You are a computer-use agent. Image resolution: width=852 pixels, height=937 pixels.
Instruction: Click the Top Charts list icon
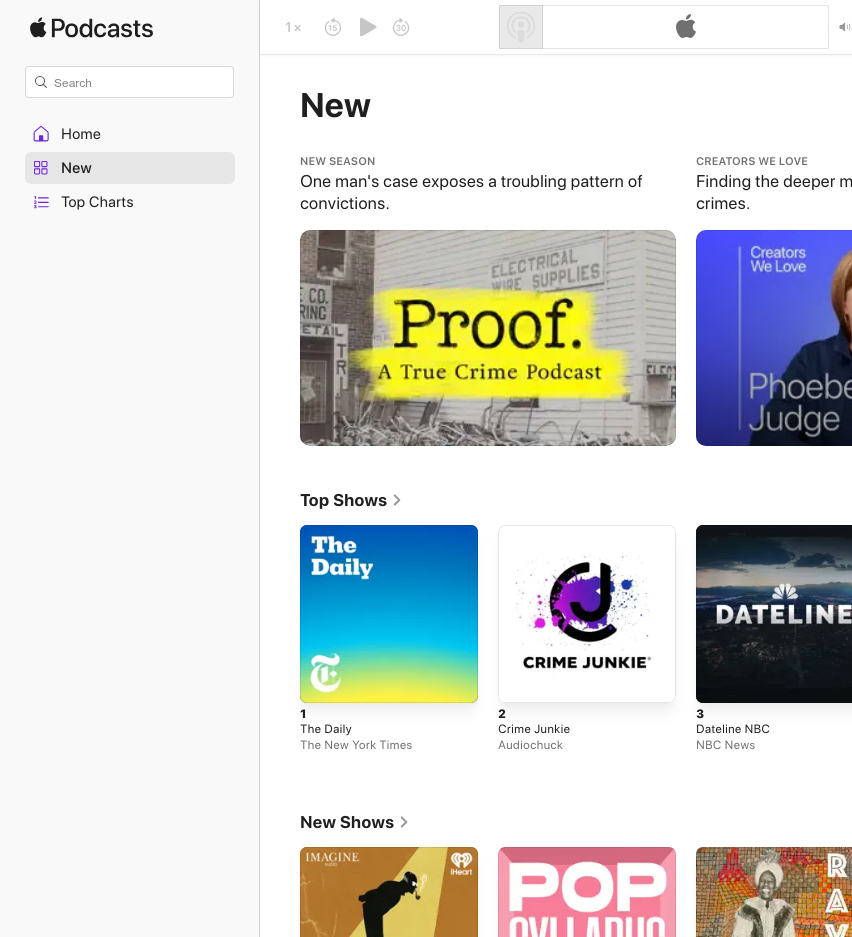tap(41, 202)
